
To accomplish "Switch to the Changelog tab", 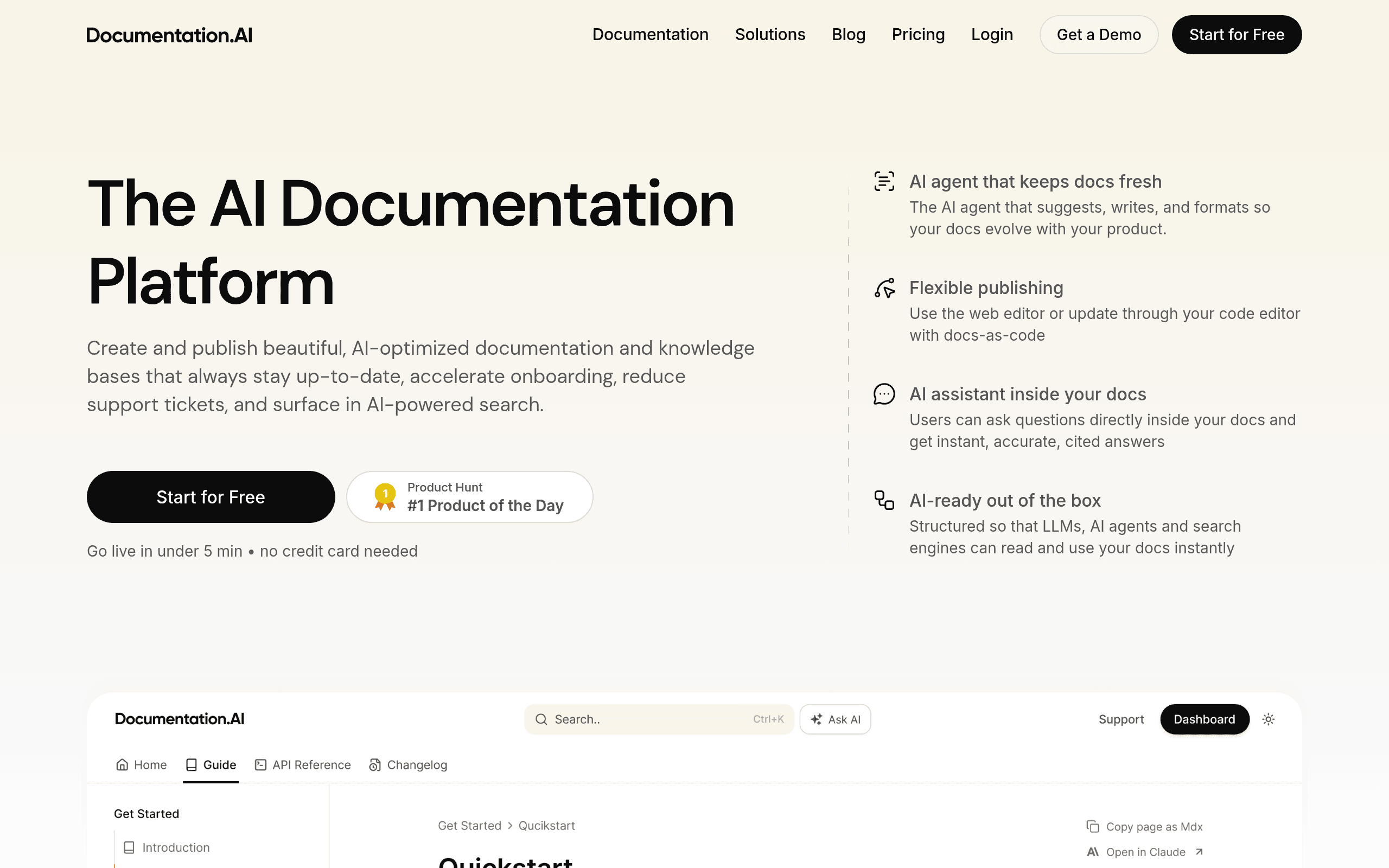I will pyautogui.click(x=408, y=765).
